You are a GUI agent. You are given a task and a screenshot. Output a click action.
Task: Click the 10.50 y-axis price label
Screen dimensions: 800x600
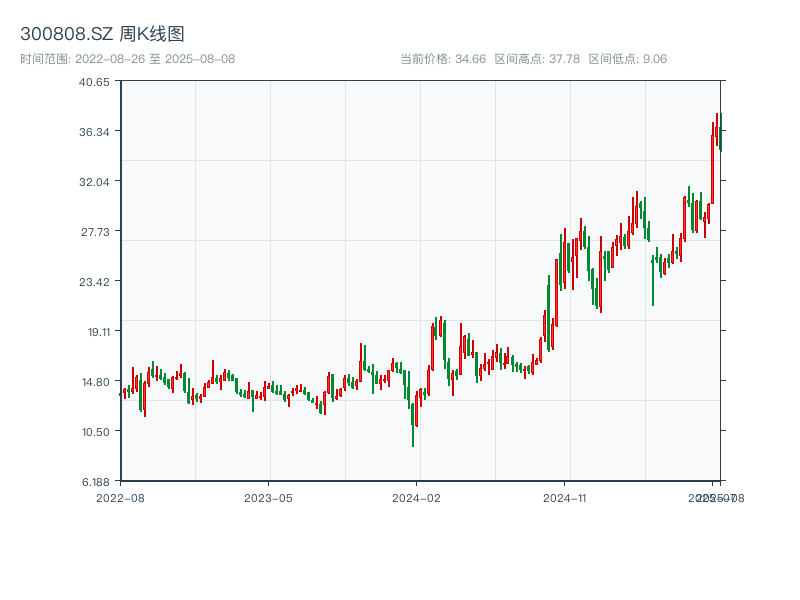click(x=94, y=432)
